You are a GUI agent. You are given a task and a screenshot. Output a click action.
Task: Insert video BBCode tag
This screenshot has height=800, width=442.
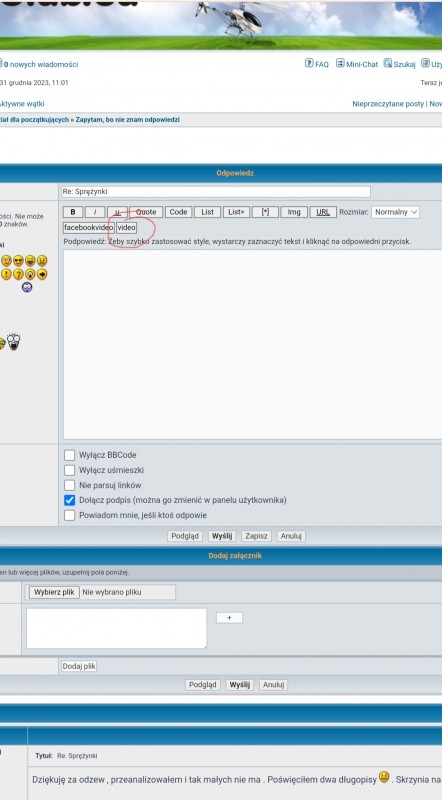coord(127,228)
